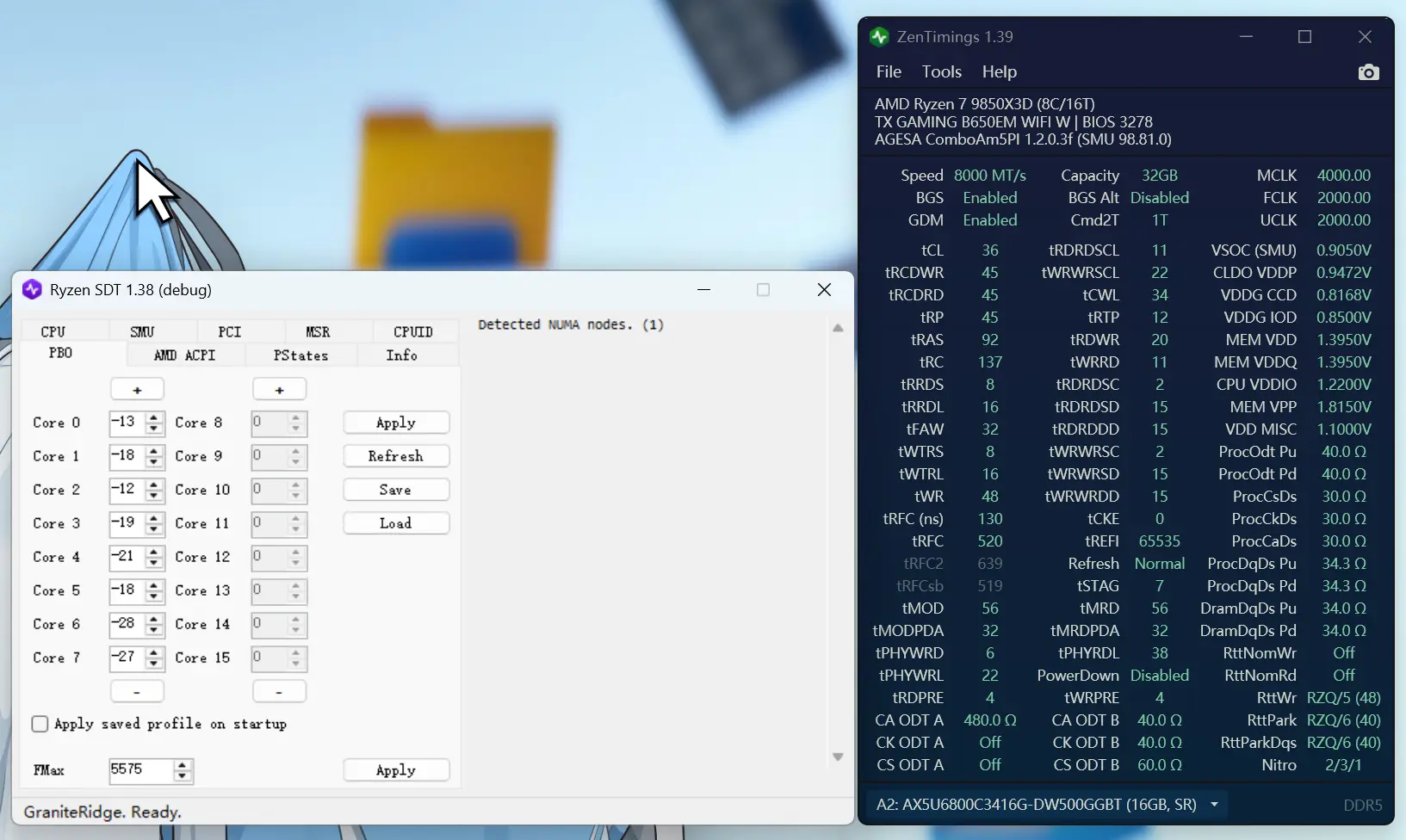Viewport: 1406px width, 840px height.
Task: Open the File menu in ZenTimings
Action: click(x=889, y=71)
